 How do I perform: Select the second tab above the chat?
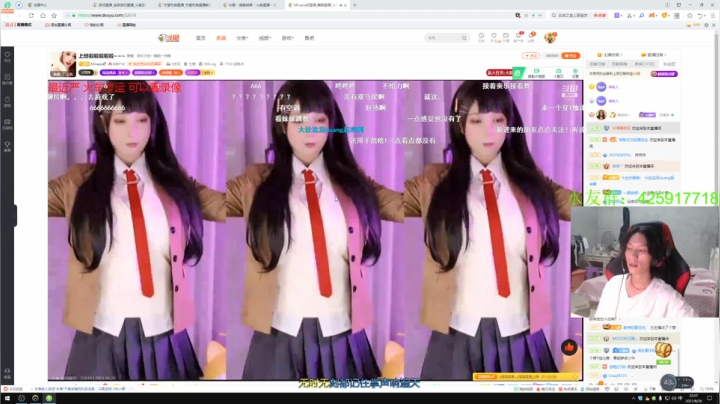click(x=619, y=64)
